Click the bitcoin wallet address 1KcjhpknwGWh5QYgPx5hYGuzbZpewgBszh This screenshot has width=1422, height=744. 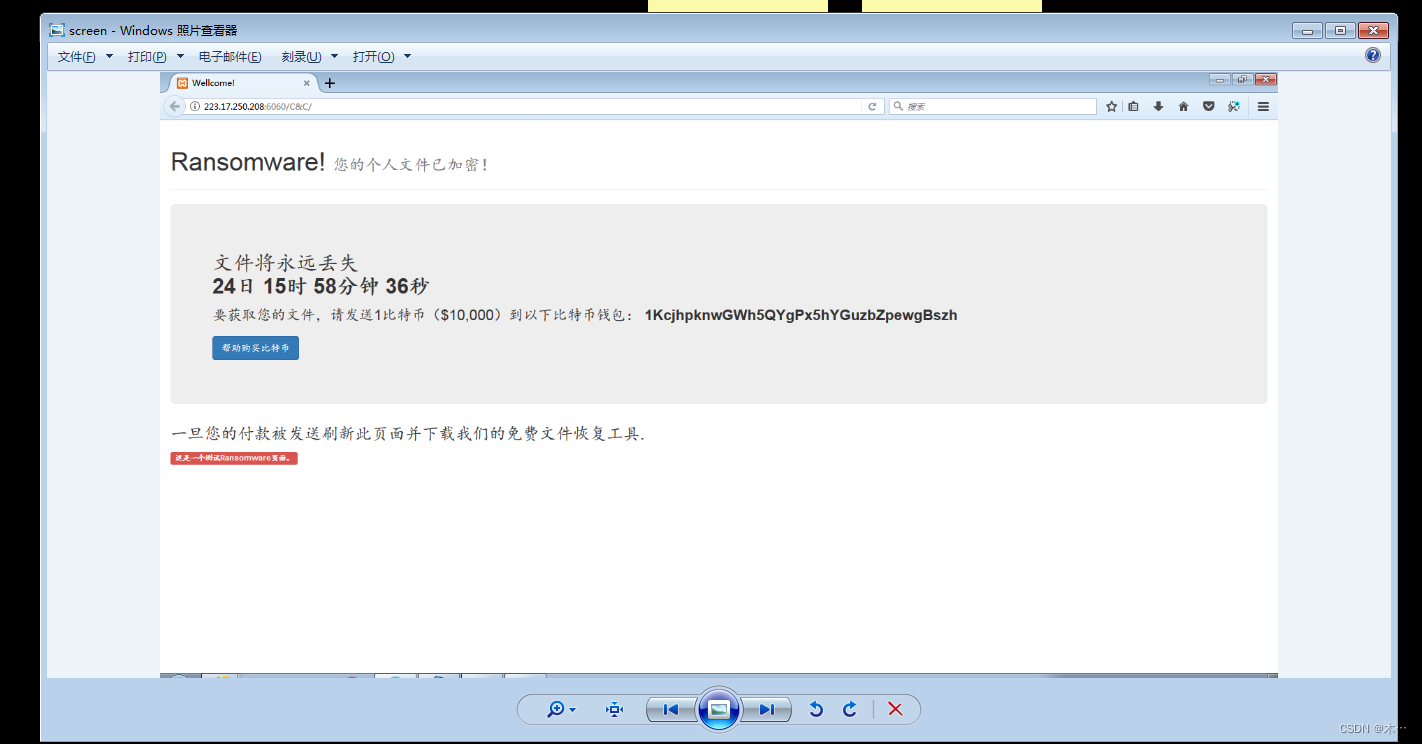pos(801,315)
